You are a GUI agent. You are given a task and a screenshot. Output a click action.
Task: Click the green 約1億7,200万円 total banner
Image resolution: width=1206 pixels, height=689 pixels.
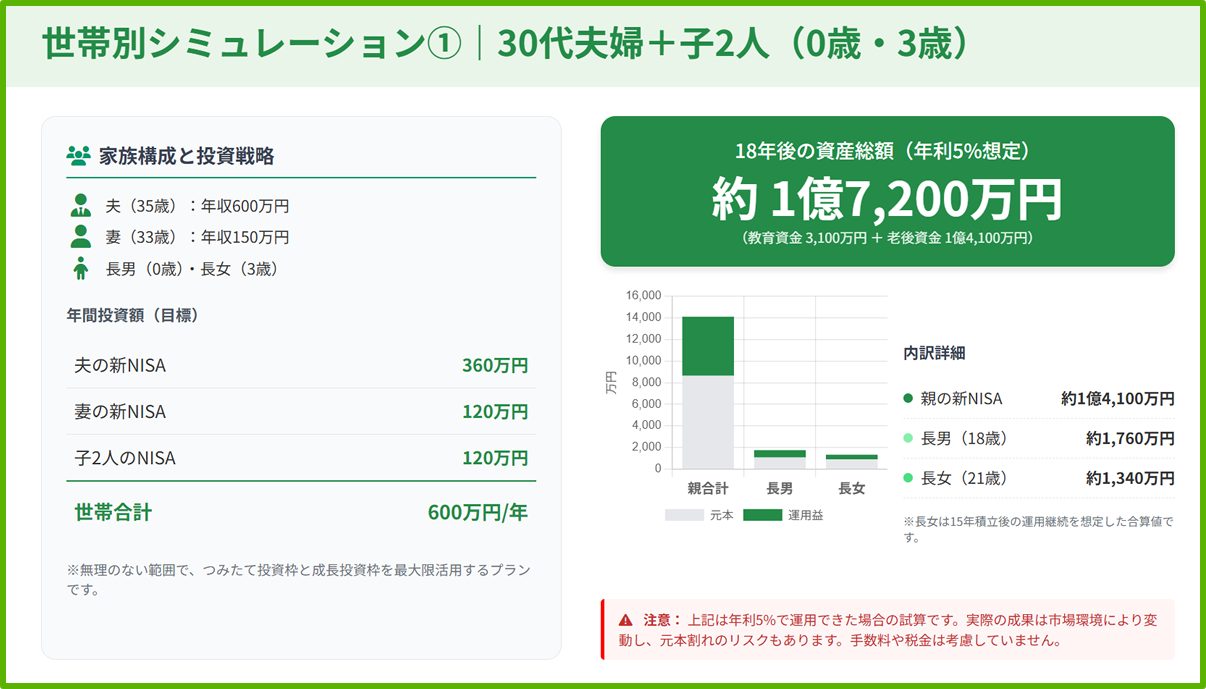[x=887, y=192]
